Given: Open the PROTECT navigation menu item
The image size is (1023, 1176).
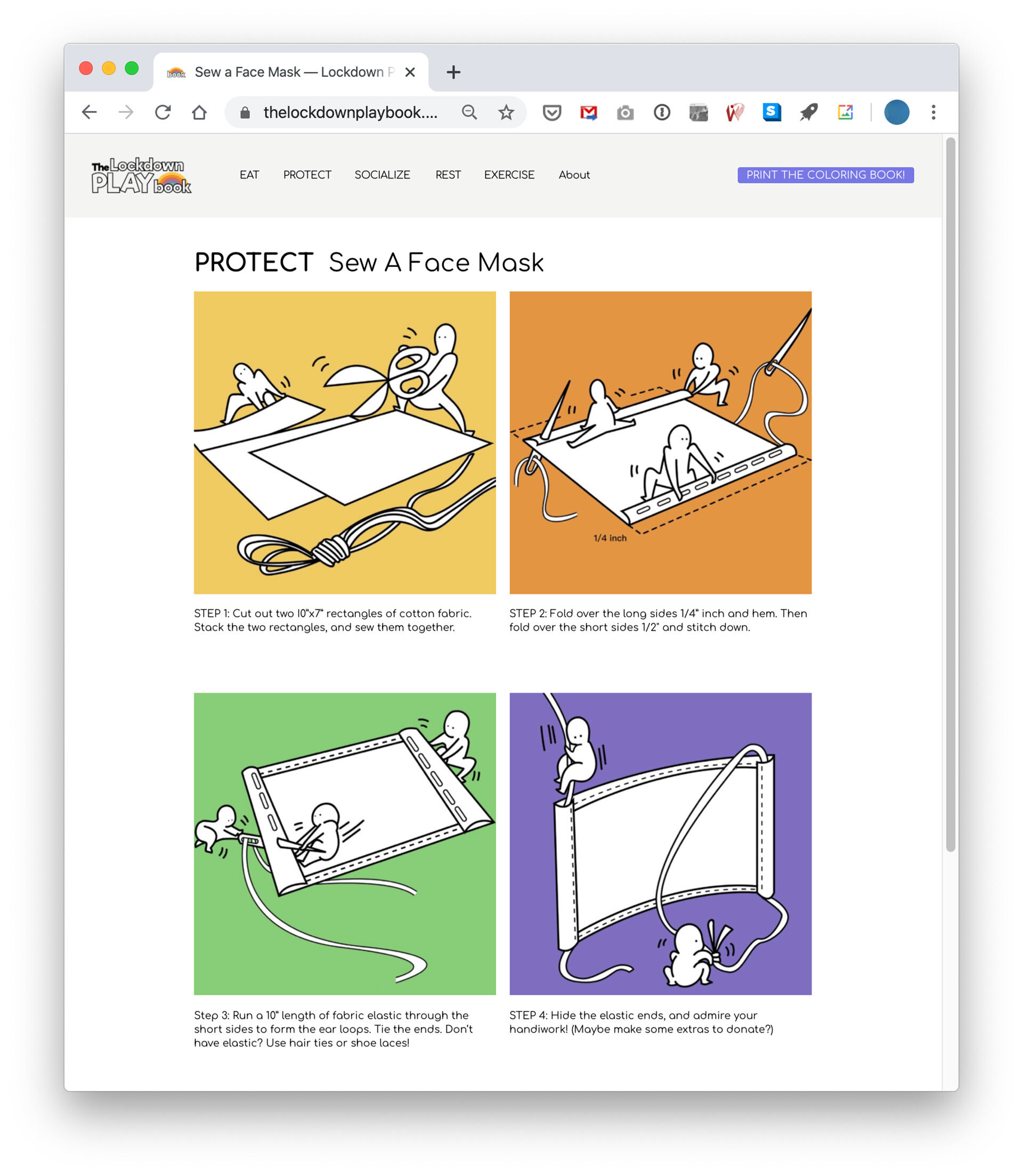Looking at the screenshot, I should (307, 175).
